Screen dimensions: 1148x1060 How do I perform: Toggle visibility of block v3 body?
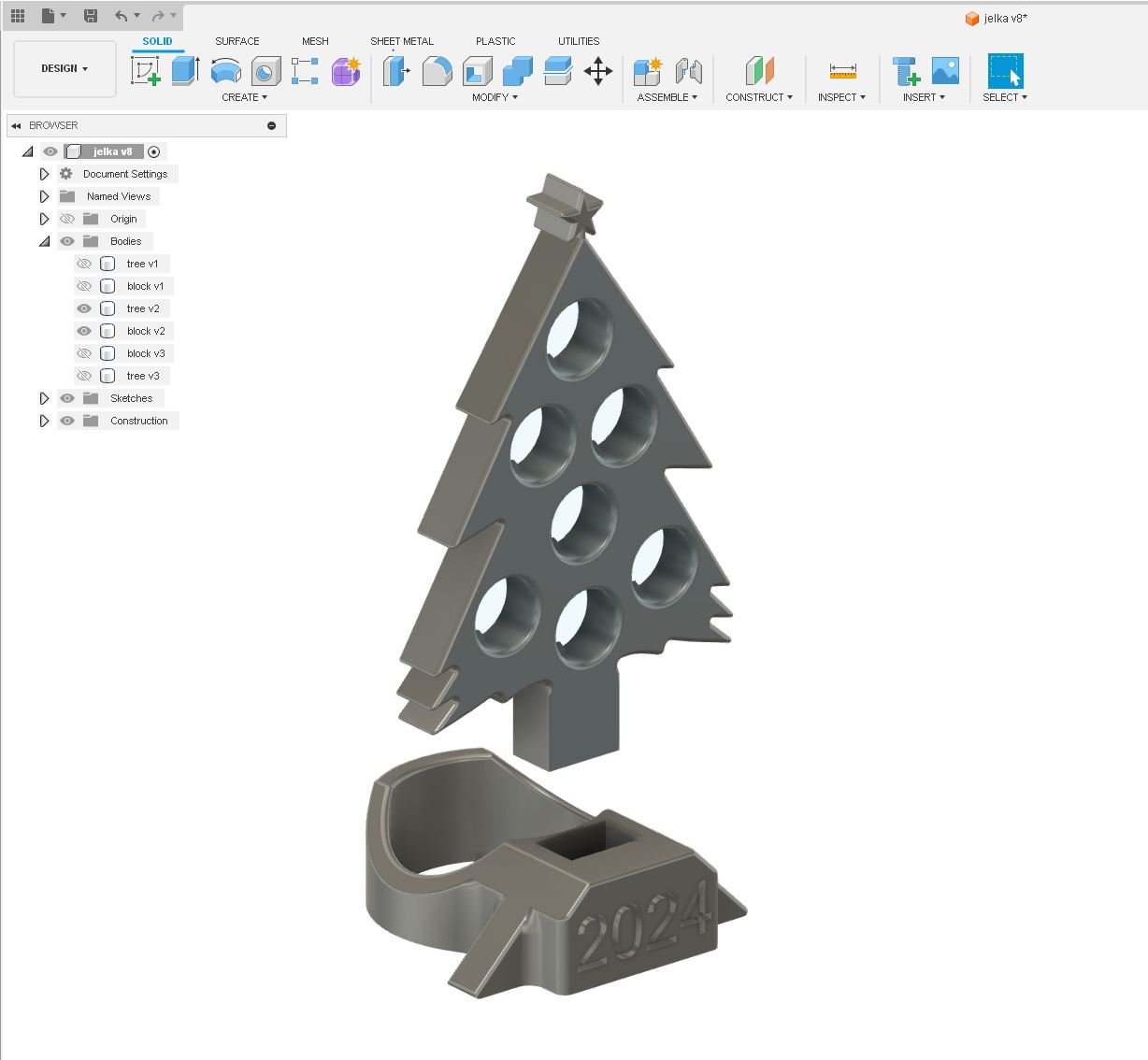(x=84, y=353)
